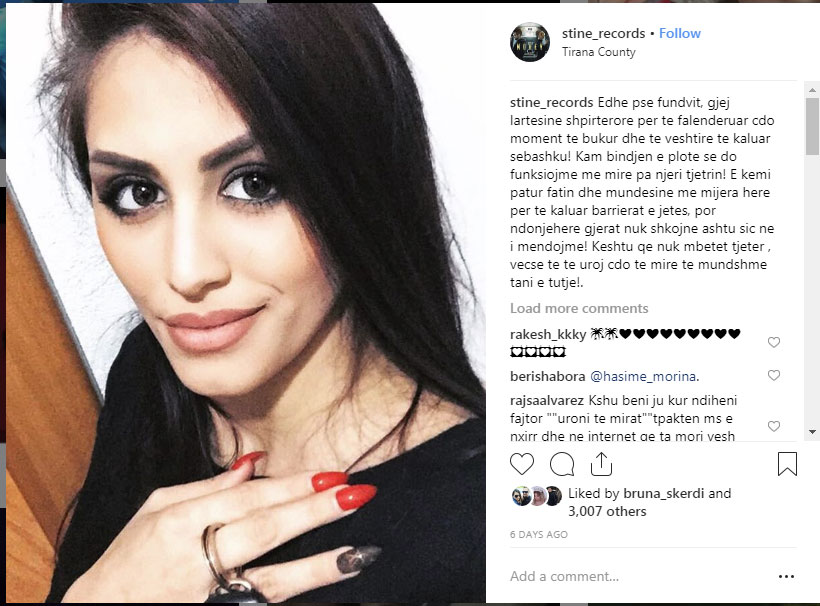Like the post with heart icon

click(x=522, y=464)
